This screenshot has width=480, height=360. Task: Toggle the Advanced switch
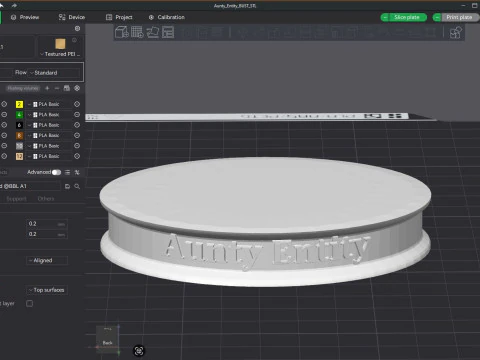56,172
